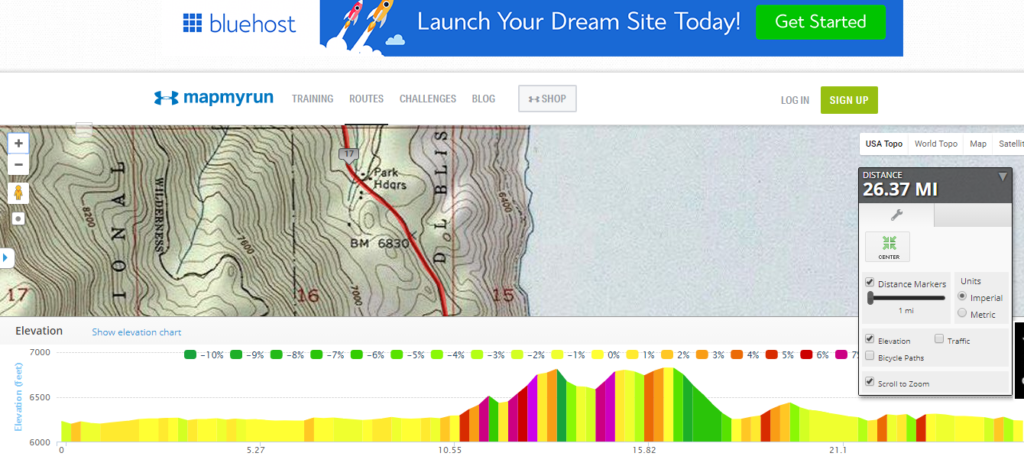Select the Imperial units radio button

coord(962,296)
